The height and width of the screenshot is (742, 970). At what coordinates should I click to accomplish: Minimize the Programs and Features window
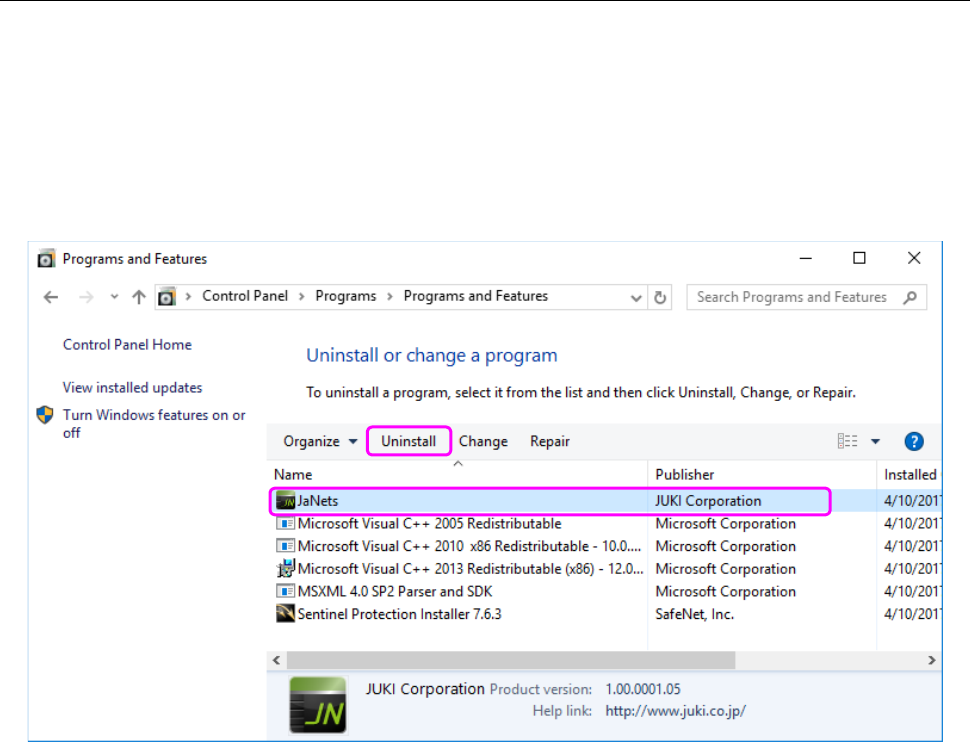[805, 258]
